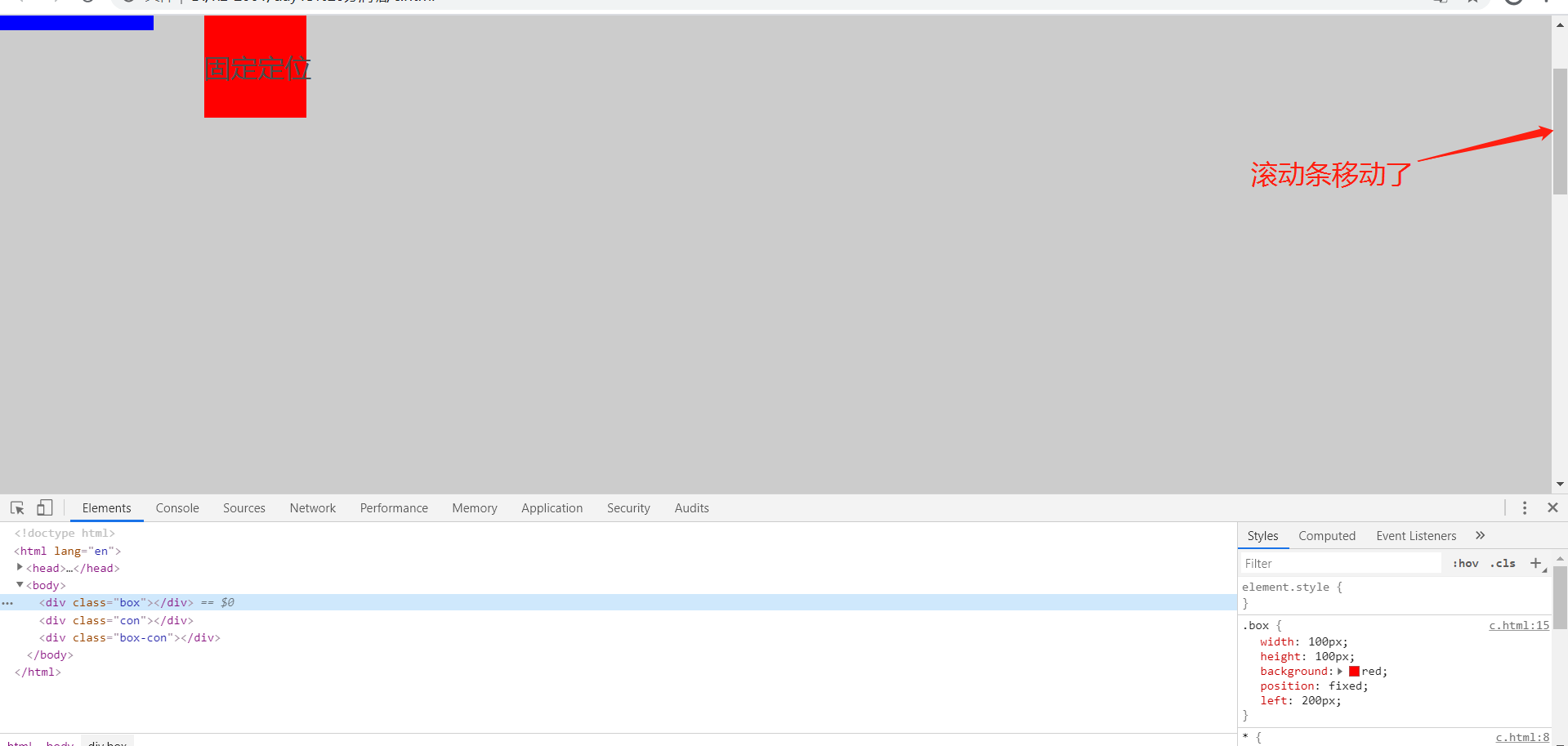Close the DevTools panel

point(1552,507)
